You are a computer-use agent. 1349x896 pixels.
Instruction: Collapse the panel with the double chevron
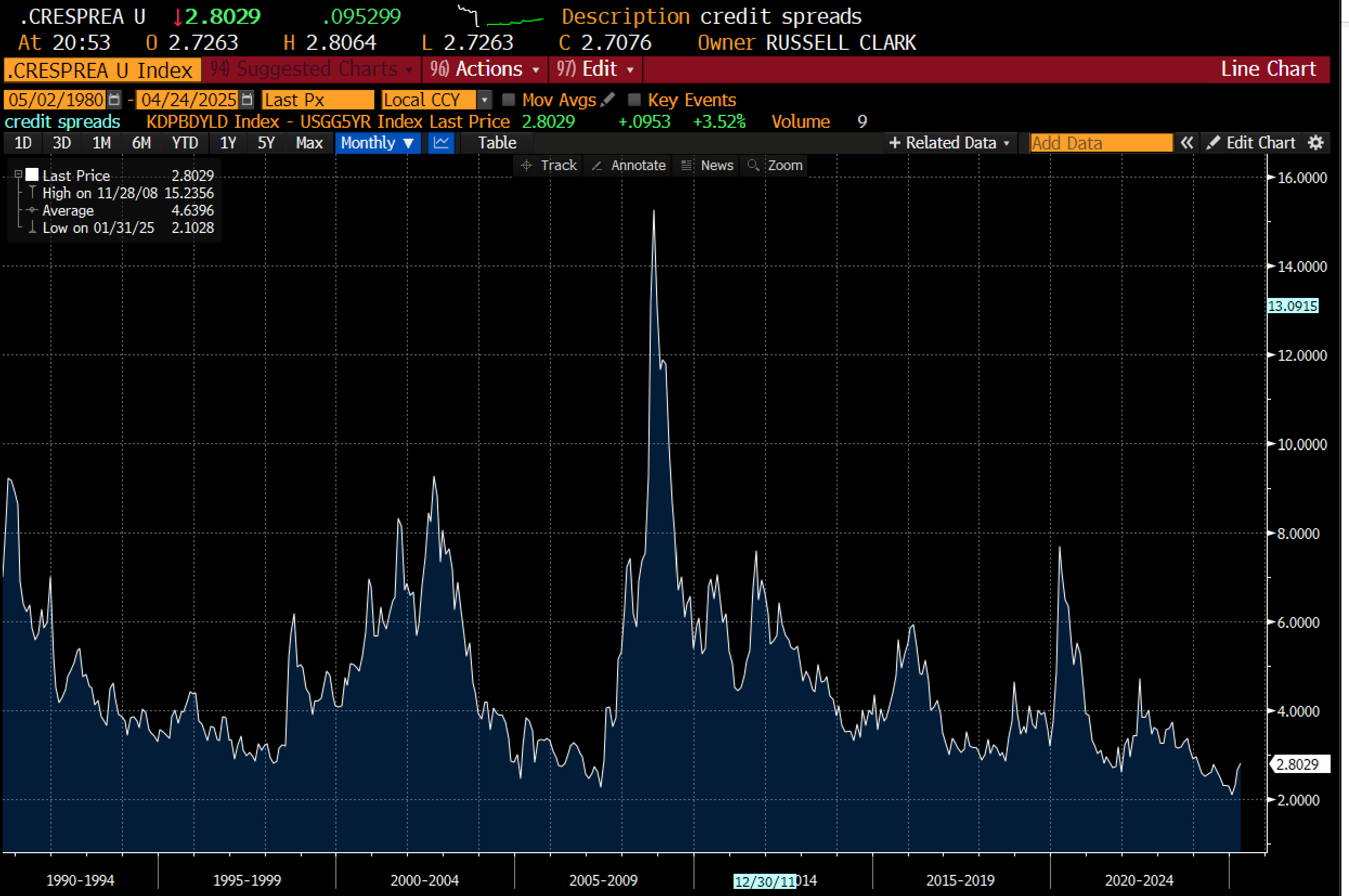(1186, 143)
